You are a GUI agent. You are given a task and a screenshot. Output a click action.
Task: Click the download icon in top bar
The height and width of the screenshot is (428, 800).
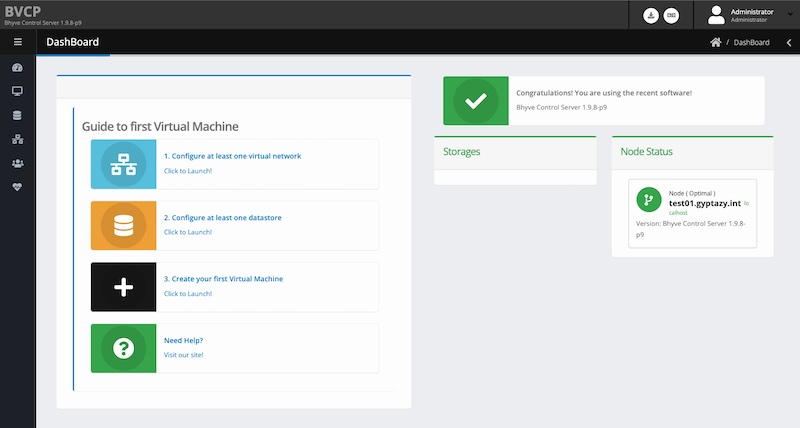(650, 15)
